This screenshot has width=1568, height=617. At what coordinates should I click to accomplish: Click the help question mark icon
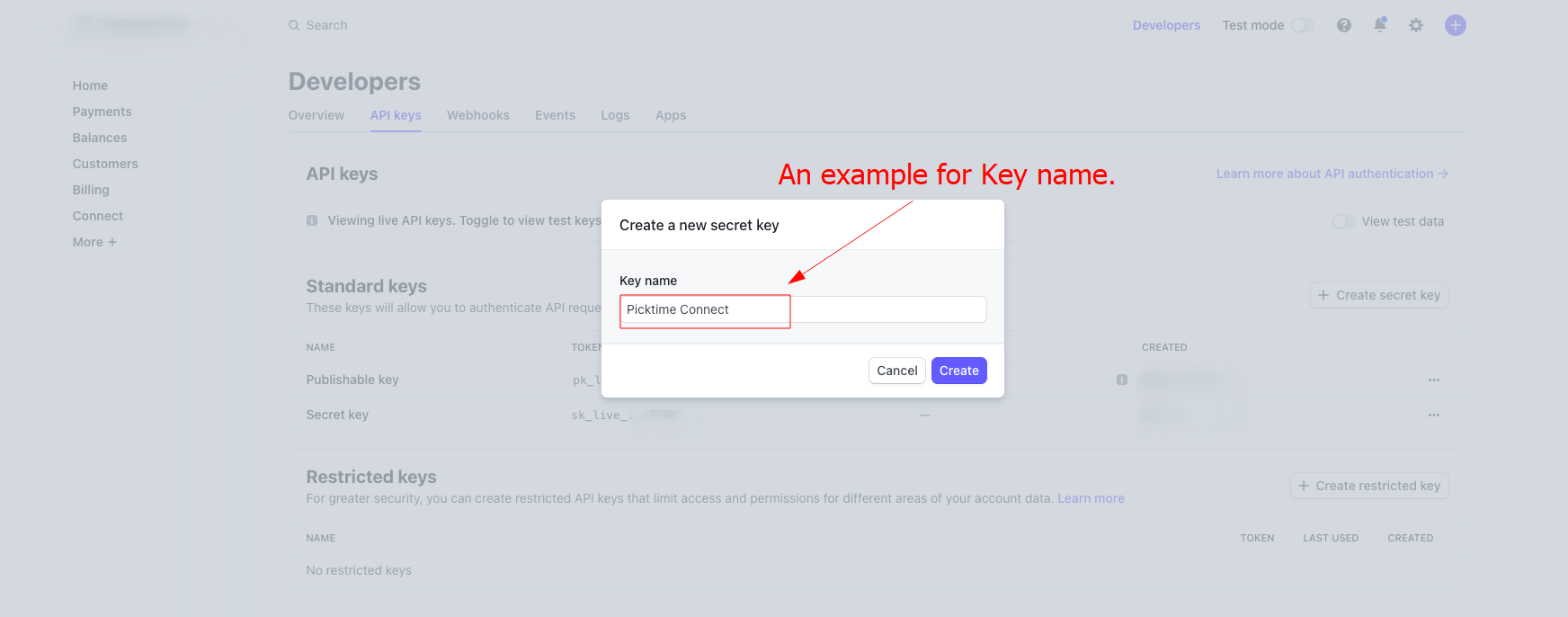coord(1343,25)
